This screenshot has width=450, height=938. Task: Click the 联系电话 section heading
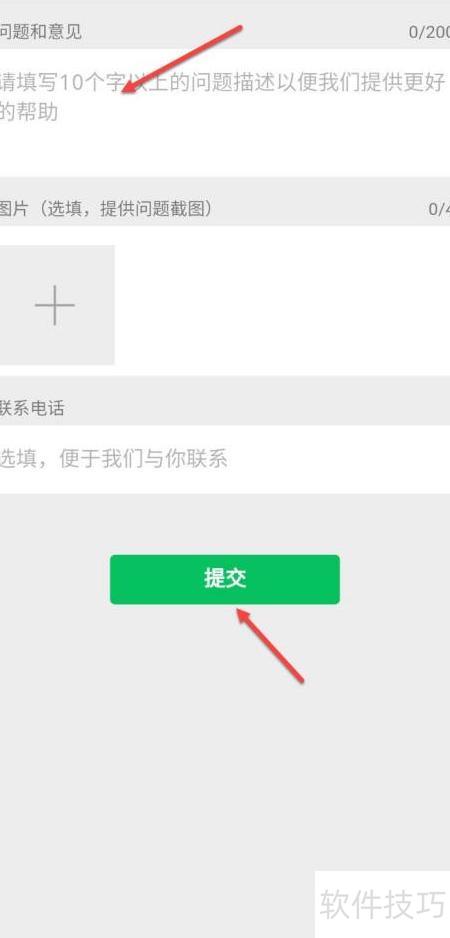tap(32, 409)
